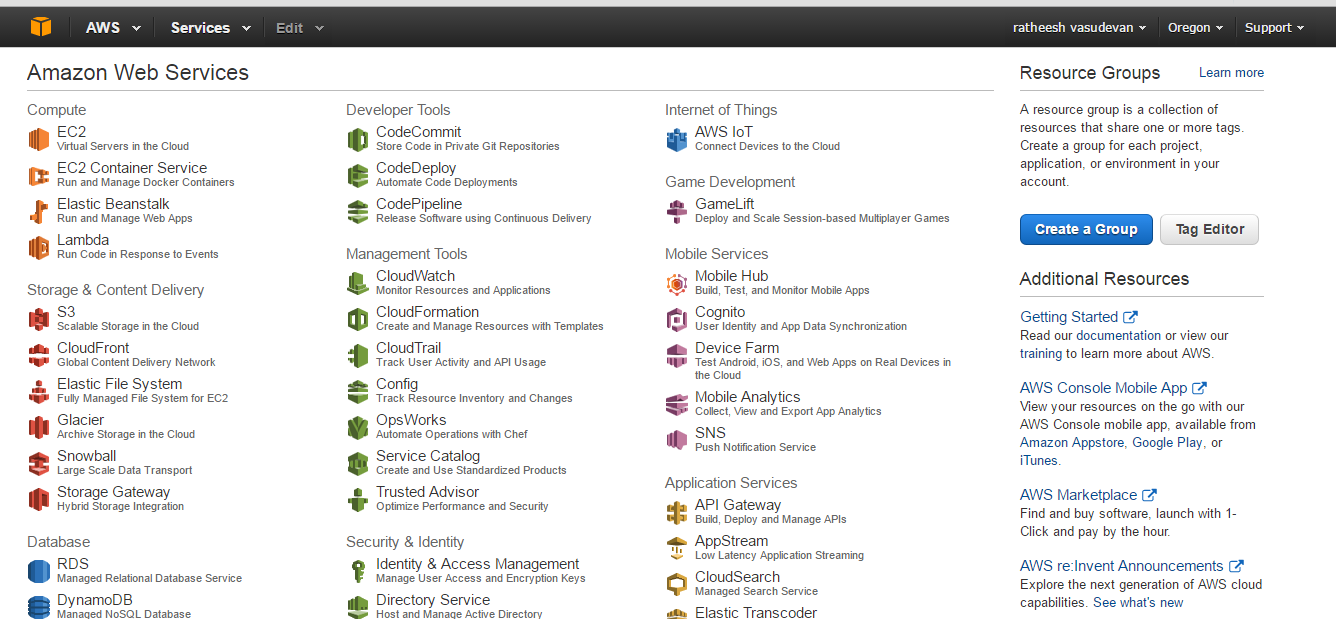Open the Amazon Appstore link

pos(1072,442)
